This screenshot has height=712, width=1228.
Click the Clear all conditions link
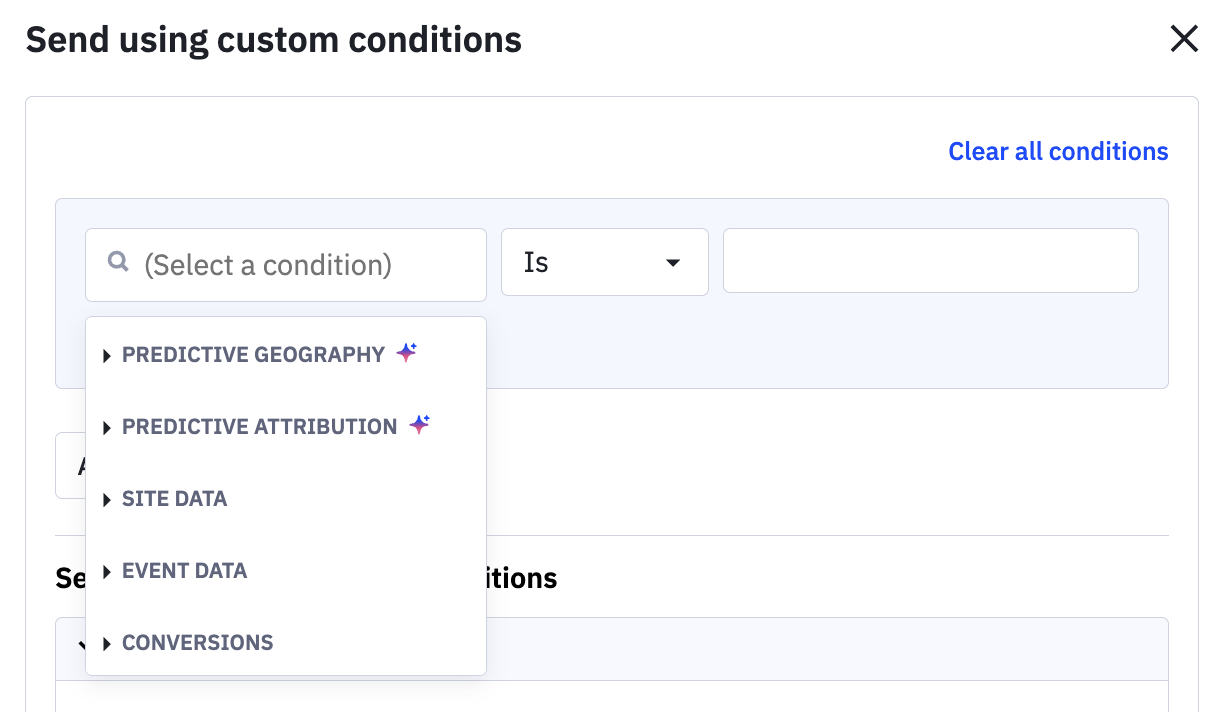1058,151
